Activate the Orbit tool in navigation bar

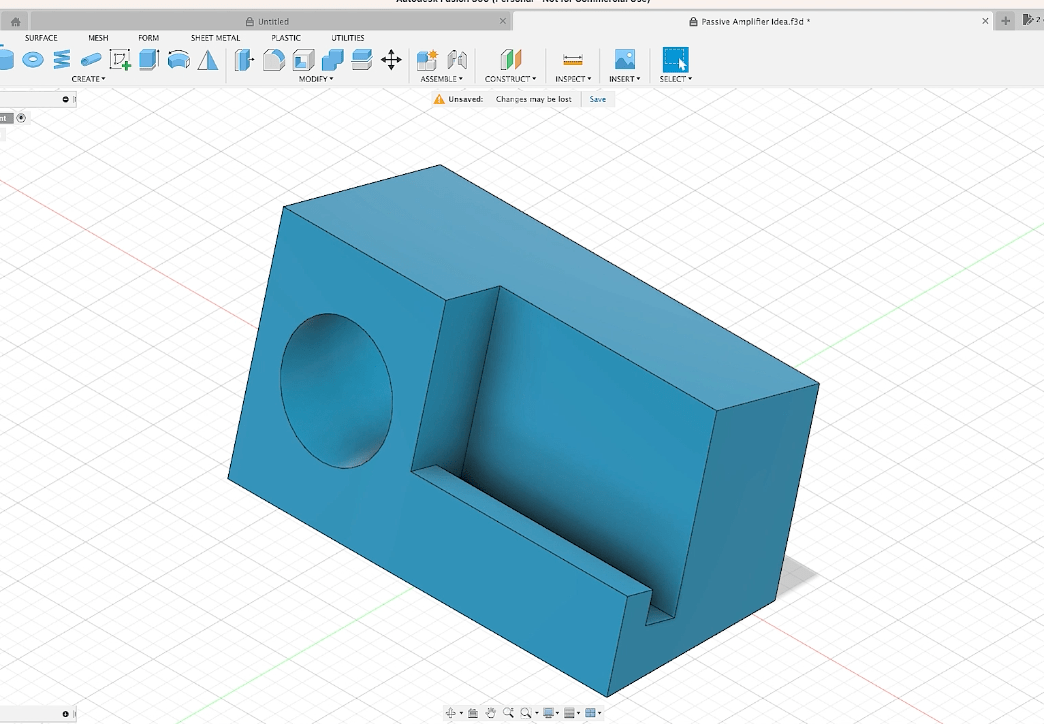point(451,712)
